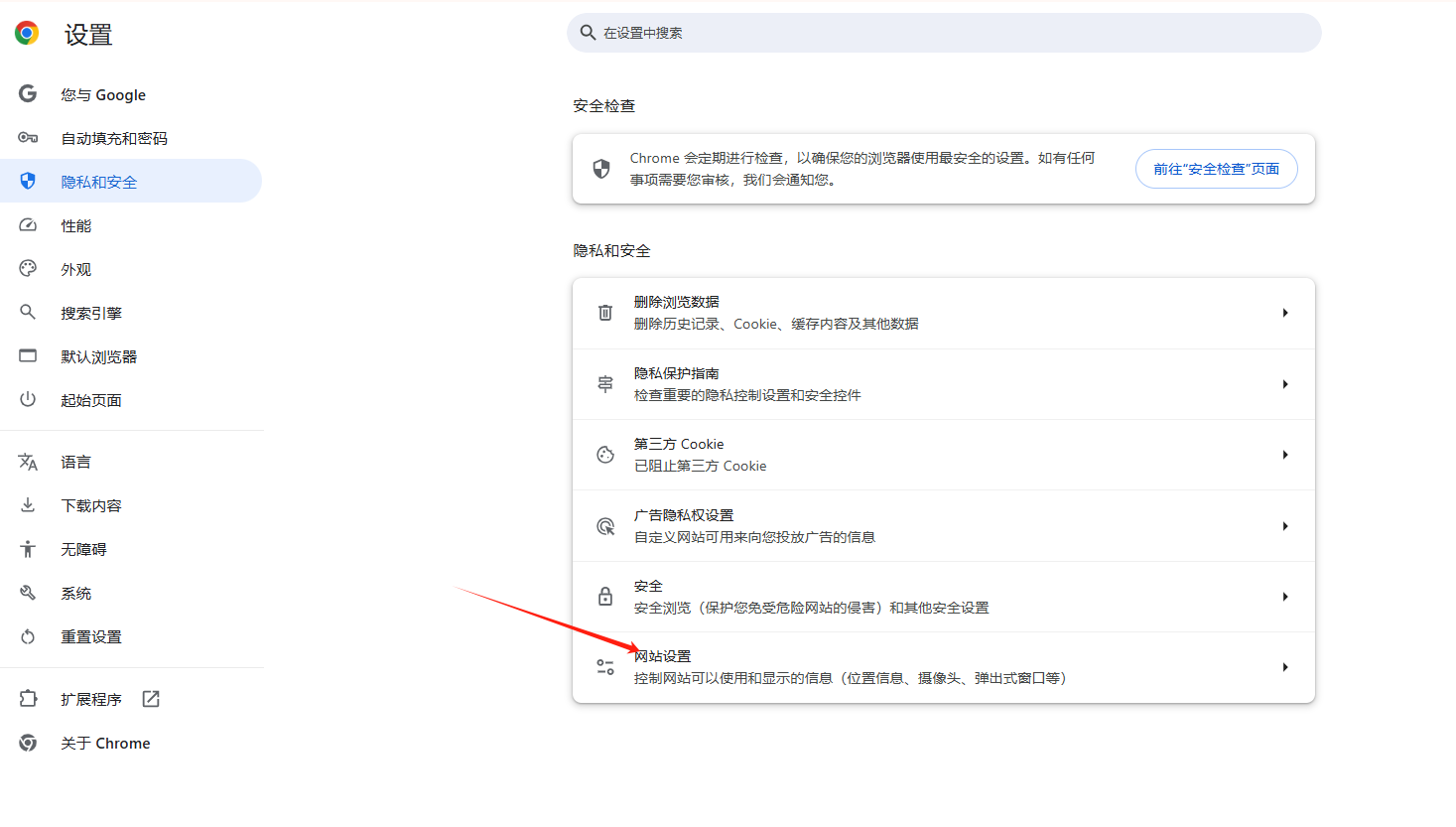This screenshot has width=1456, height=827.
Task: Open 重置设置 in the sidebar
Action: click(131, 636)
